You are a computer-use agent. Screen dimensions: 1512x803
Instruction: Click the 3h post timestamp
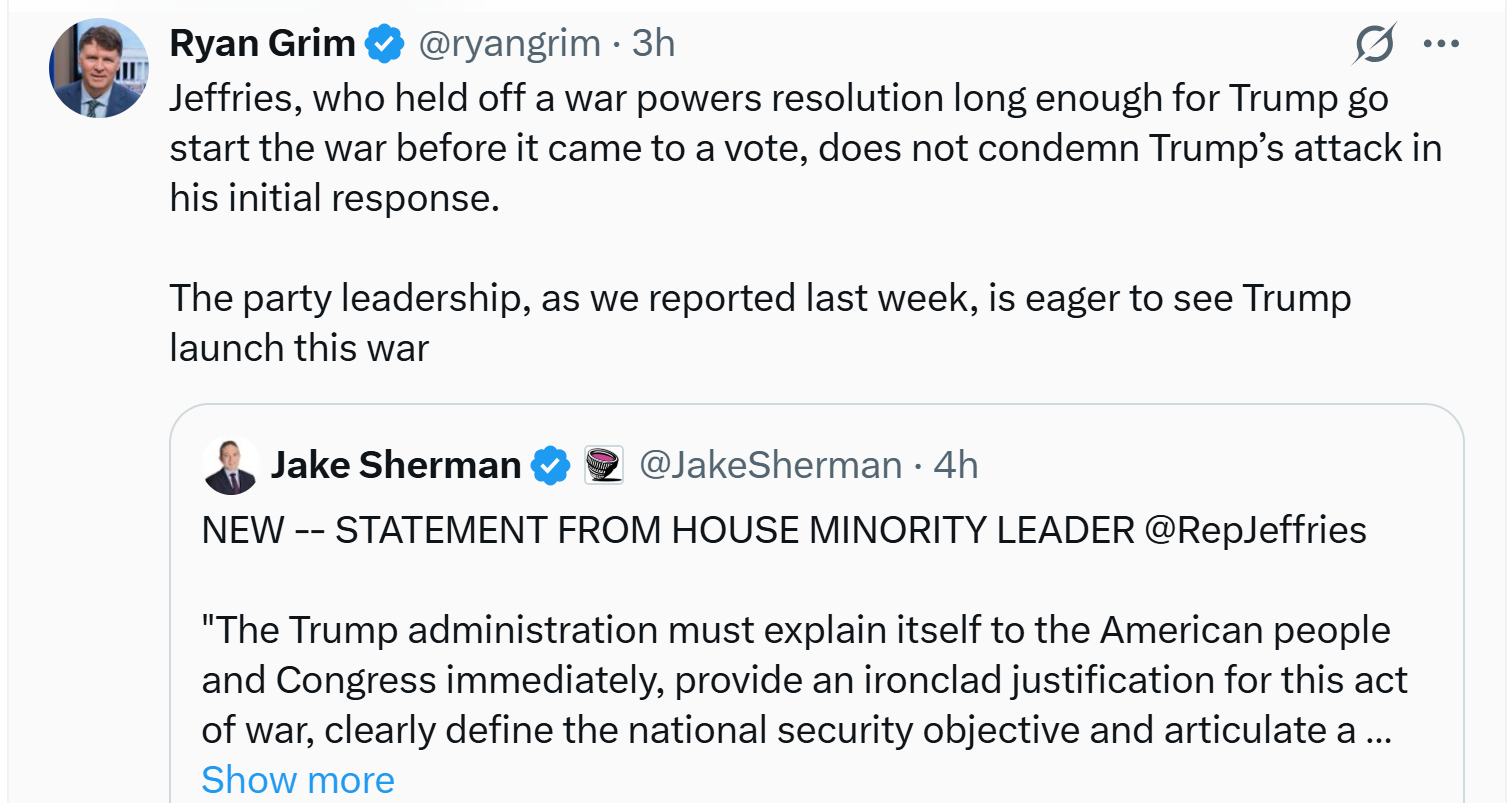654,43
